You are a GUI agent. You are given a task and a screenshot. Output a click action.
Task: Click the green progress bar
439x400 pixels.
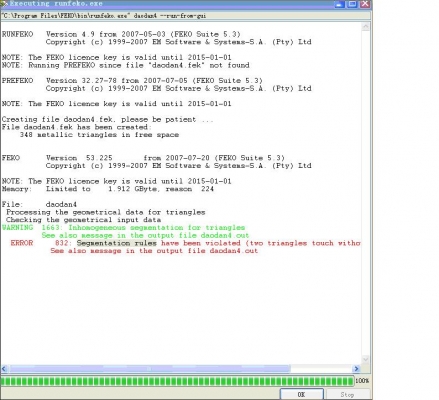[177, 381]
